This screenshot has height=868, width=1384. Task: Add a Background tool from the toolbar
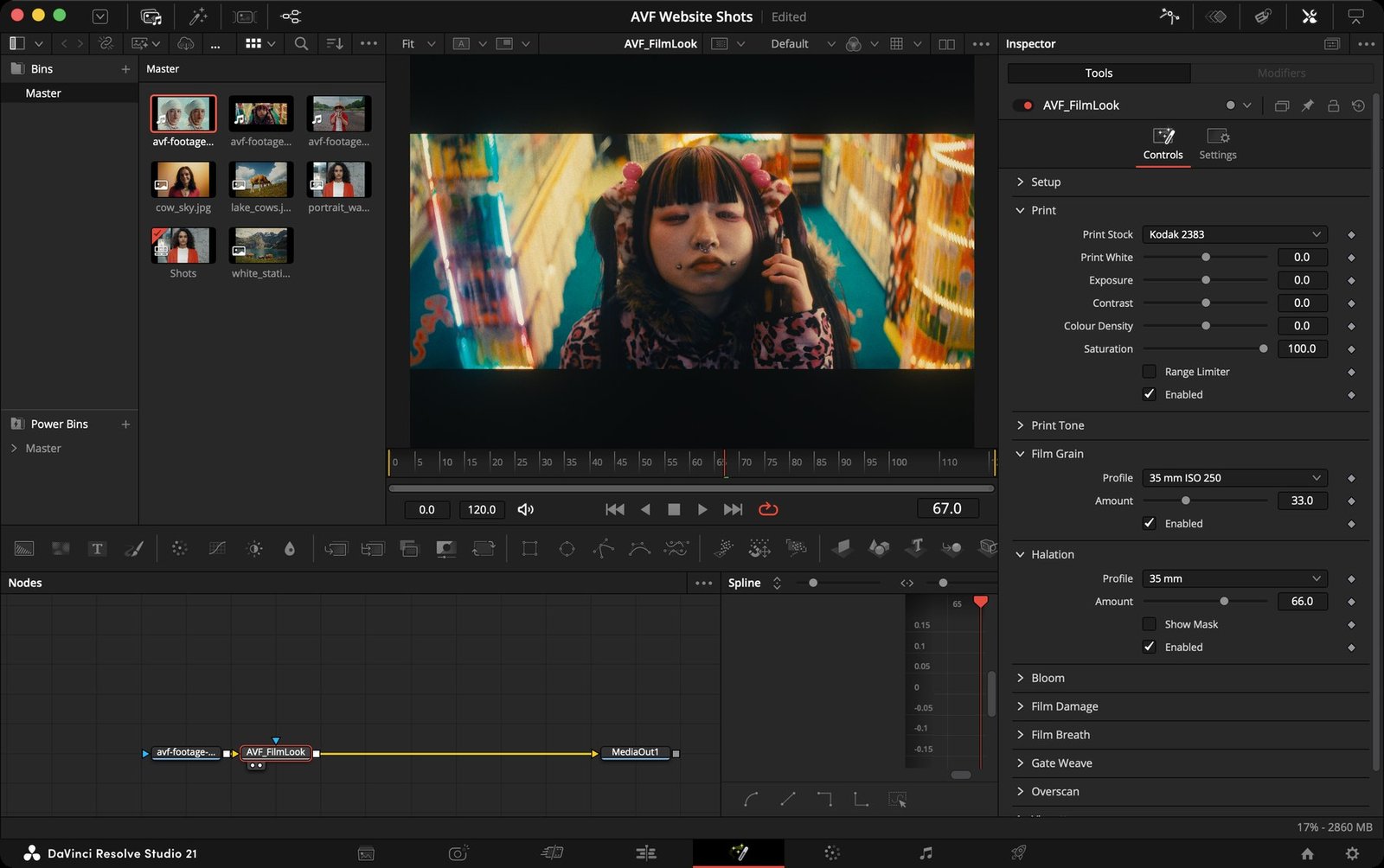click(24, 548)
